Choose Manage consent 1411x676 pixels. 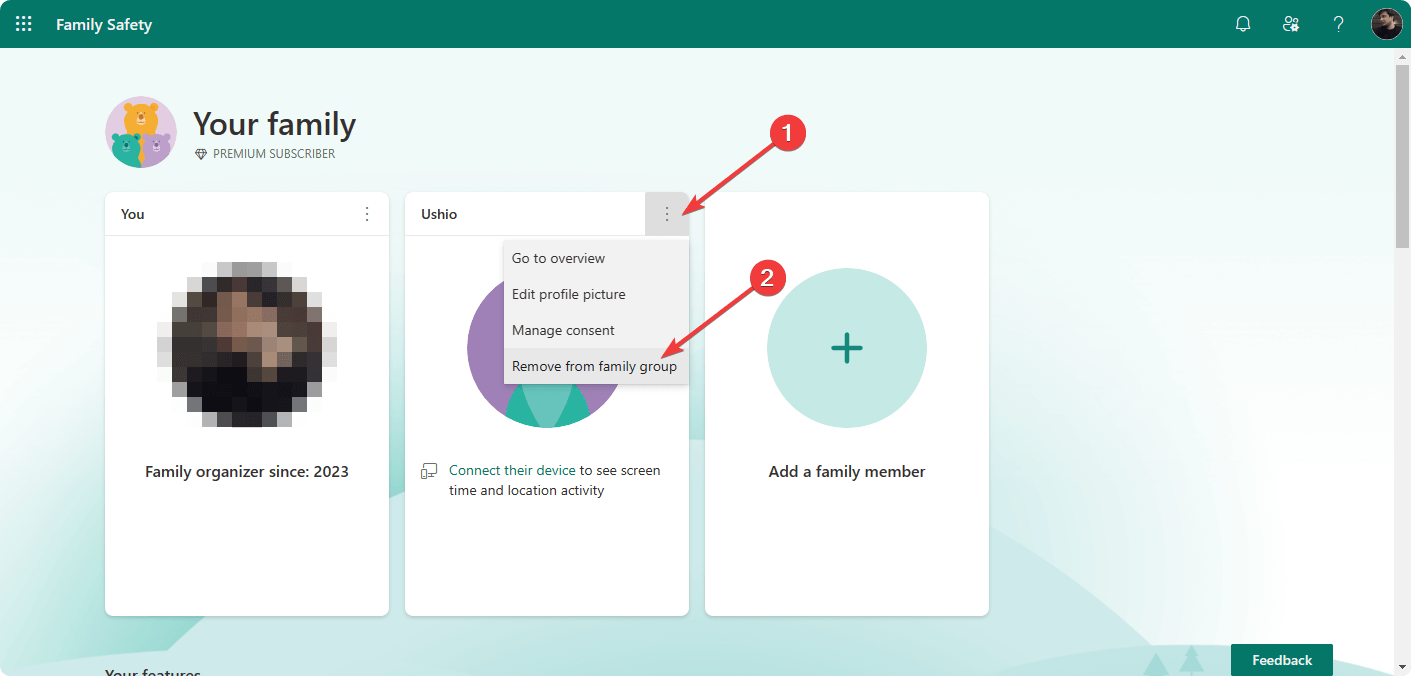coord(596,330)
